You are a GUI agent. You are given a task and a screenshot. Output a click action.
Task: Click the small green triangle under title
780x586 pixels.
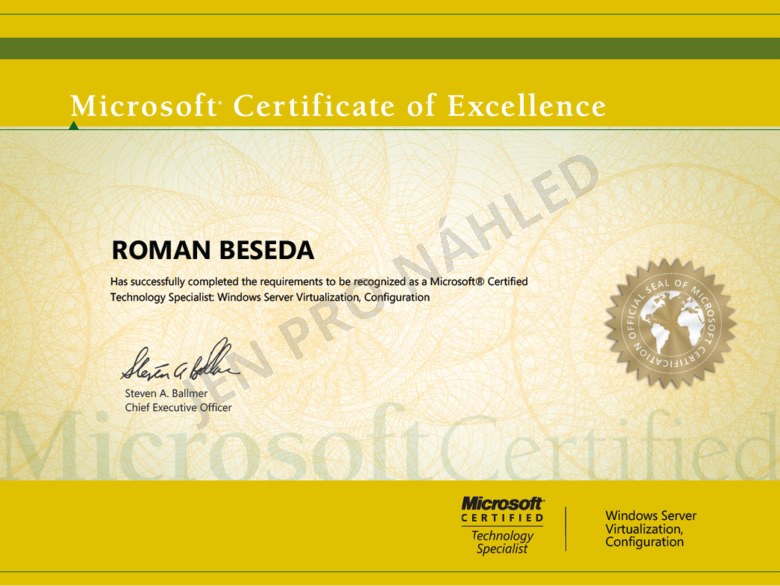[74, 126]
